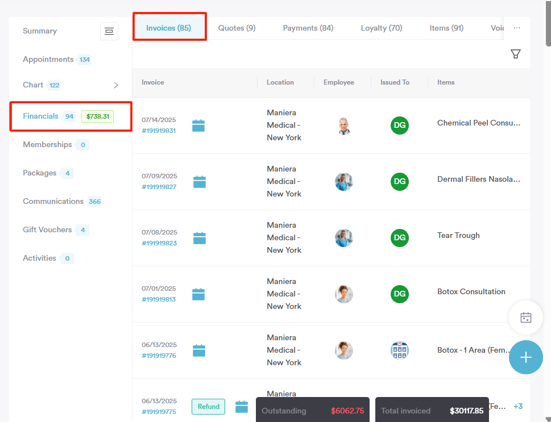This screenshot has width=551, height=422.
Task: Open the floating calendar schedule button
Action: 526,318
